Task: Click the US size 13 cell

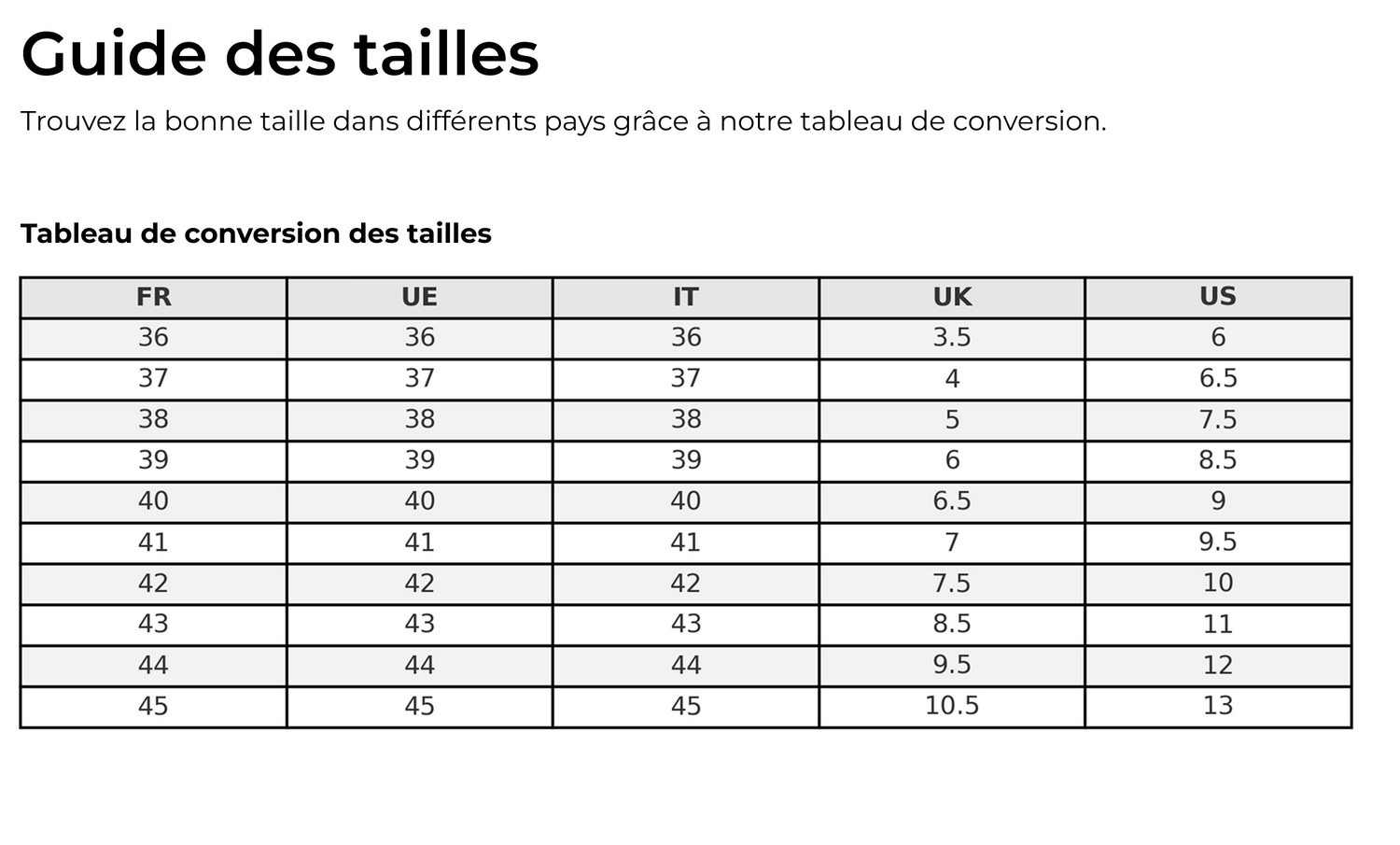Action: click(x=1218, y=706)
